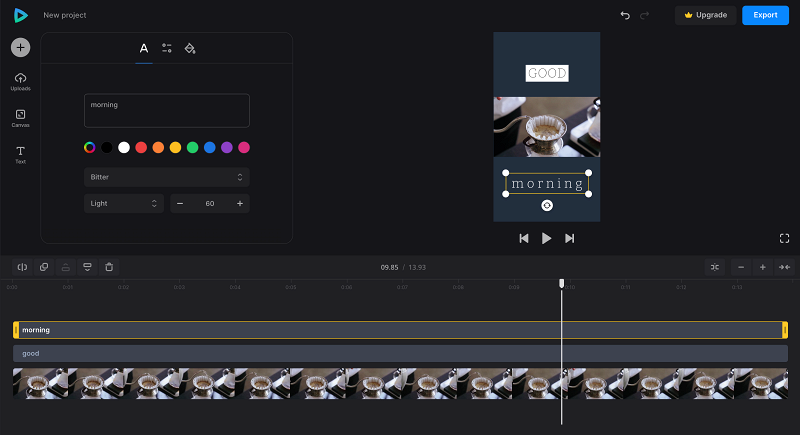Play the video preview
The image size is (800, 435).
point(546,238)
